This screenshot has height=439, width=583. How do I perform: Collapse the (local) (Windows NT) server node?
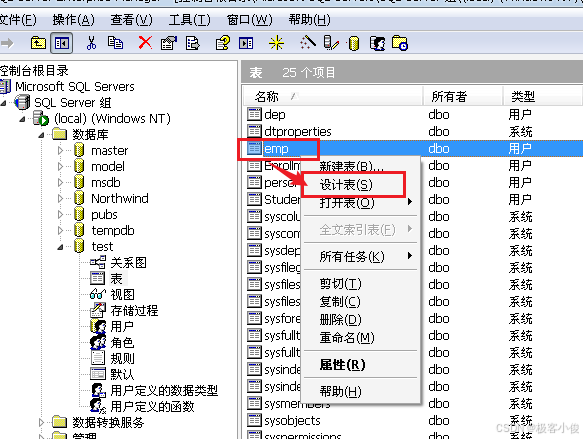coord(22,119)
